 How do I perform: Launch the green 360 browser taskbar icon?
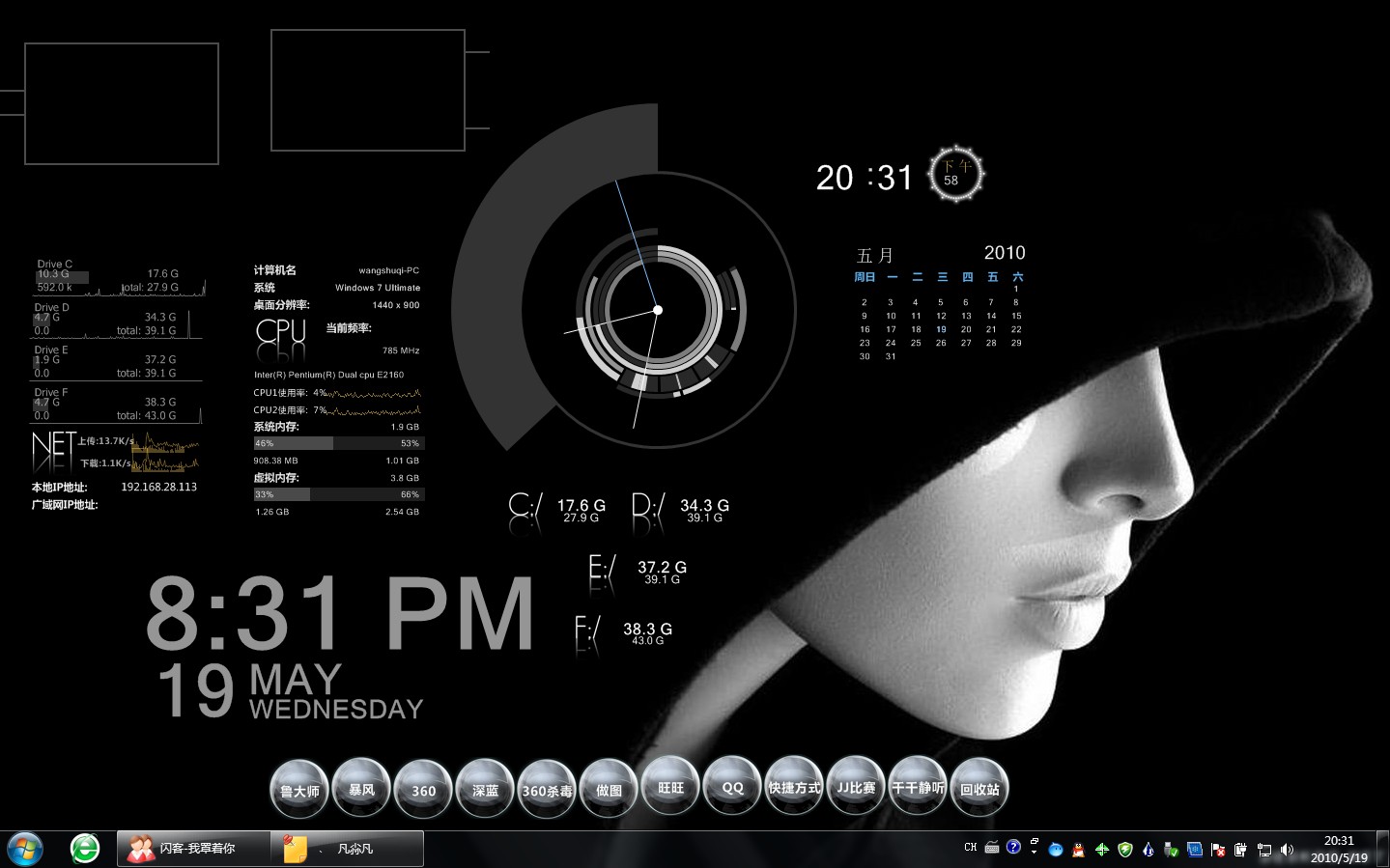85,848
